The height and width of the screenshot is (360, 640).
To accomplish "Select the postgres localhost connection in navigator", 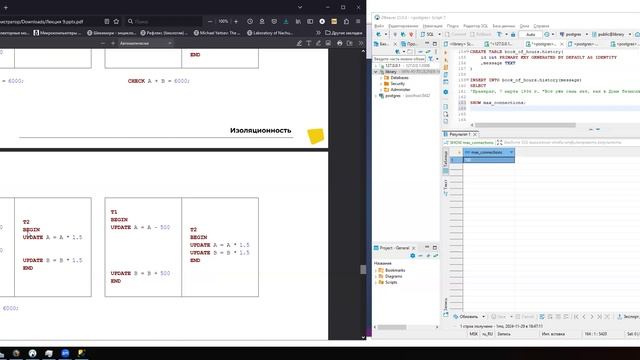I will 392,96.
